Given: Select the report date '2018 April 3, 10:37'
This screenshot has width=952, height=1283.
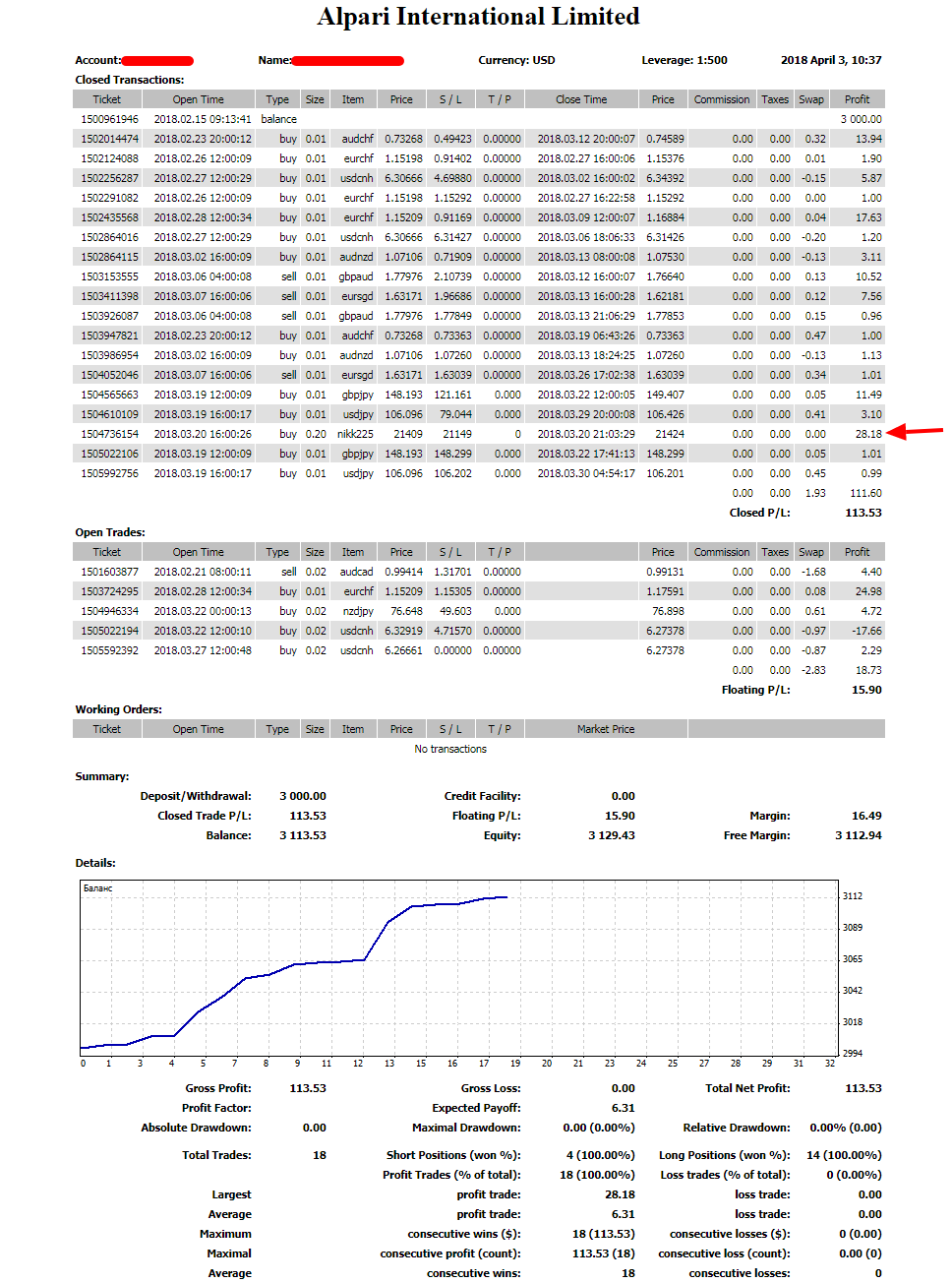Looking at the screenshot, I should 831,60.
